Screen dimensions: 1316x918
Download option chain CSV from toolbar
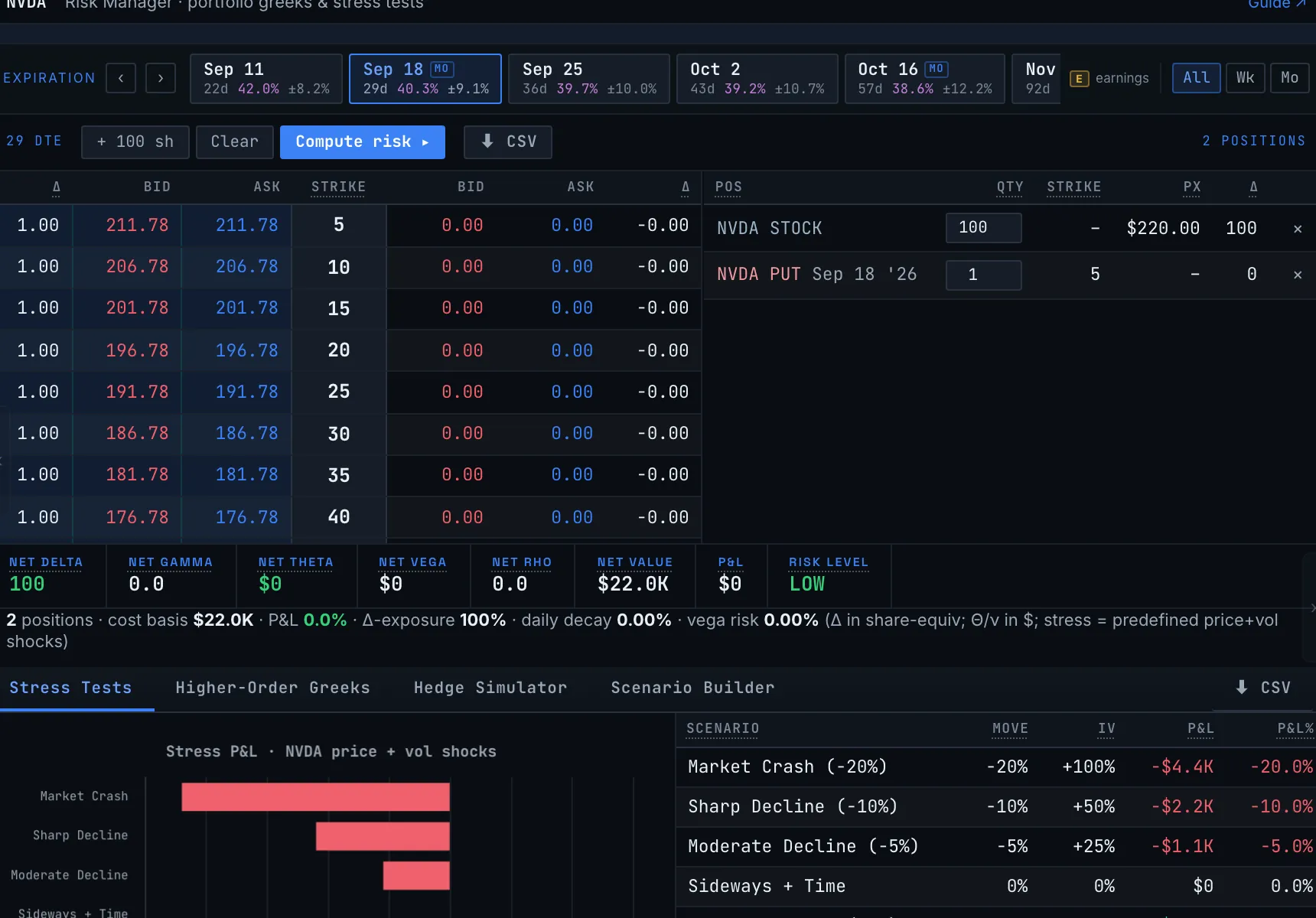(x=508, y=142)
